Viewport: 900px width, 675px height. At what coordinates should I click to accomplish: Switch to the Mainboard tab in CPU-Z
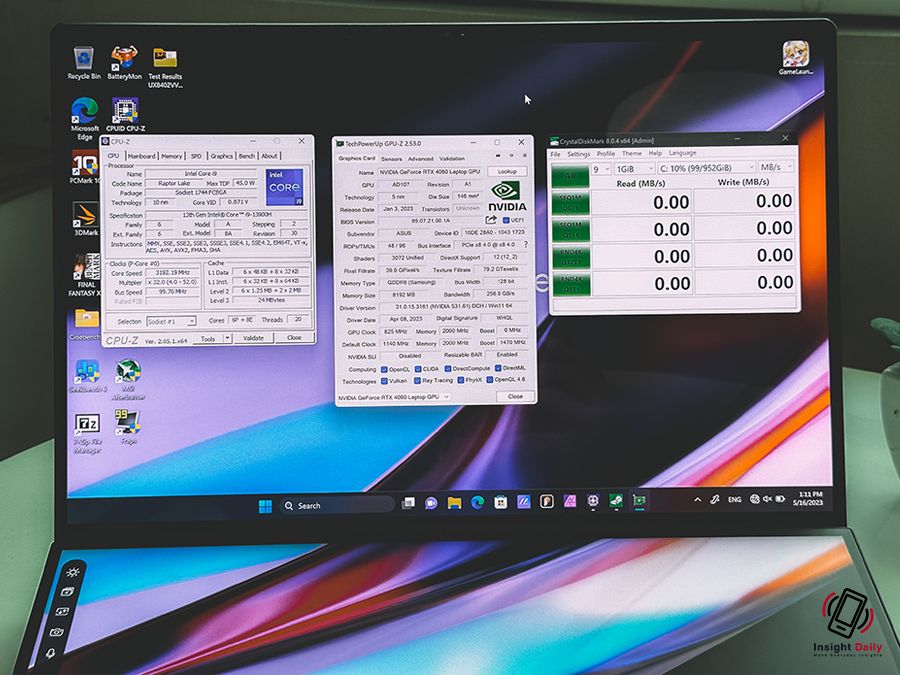[141, 156]
